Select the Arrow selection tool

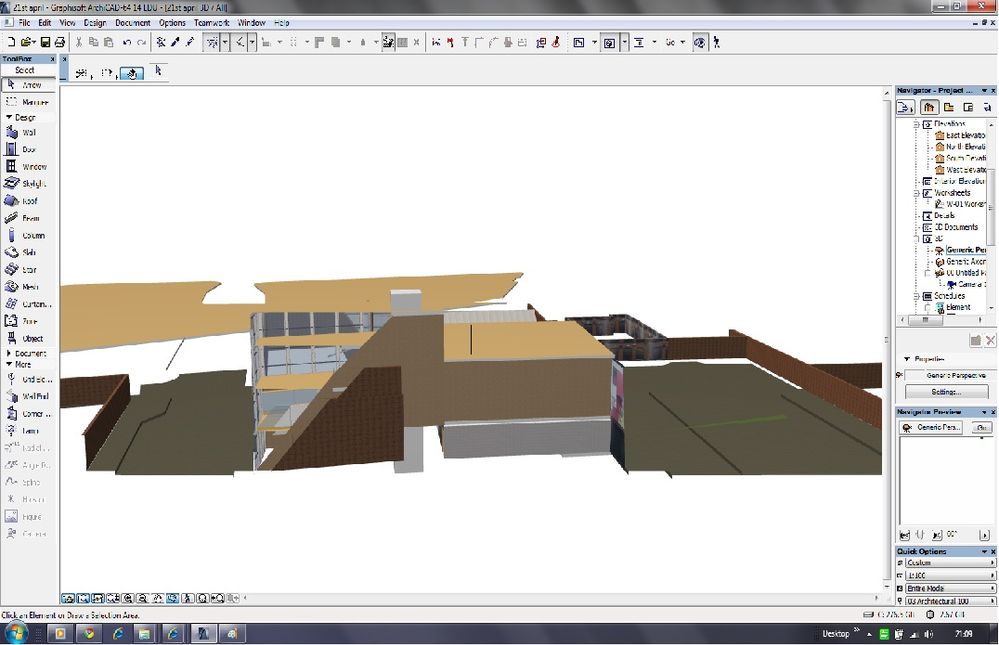tap(27, 85)
